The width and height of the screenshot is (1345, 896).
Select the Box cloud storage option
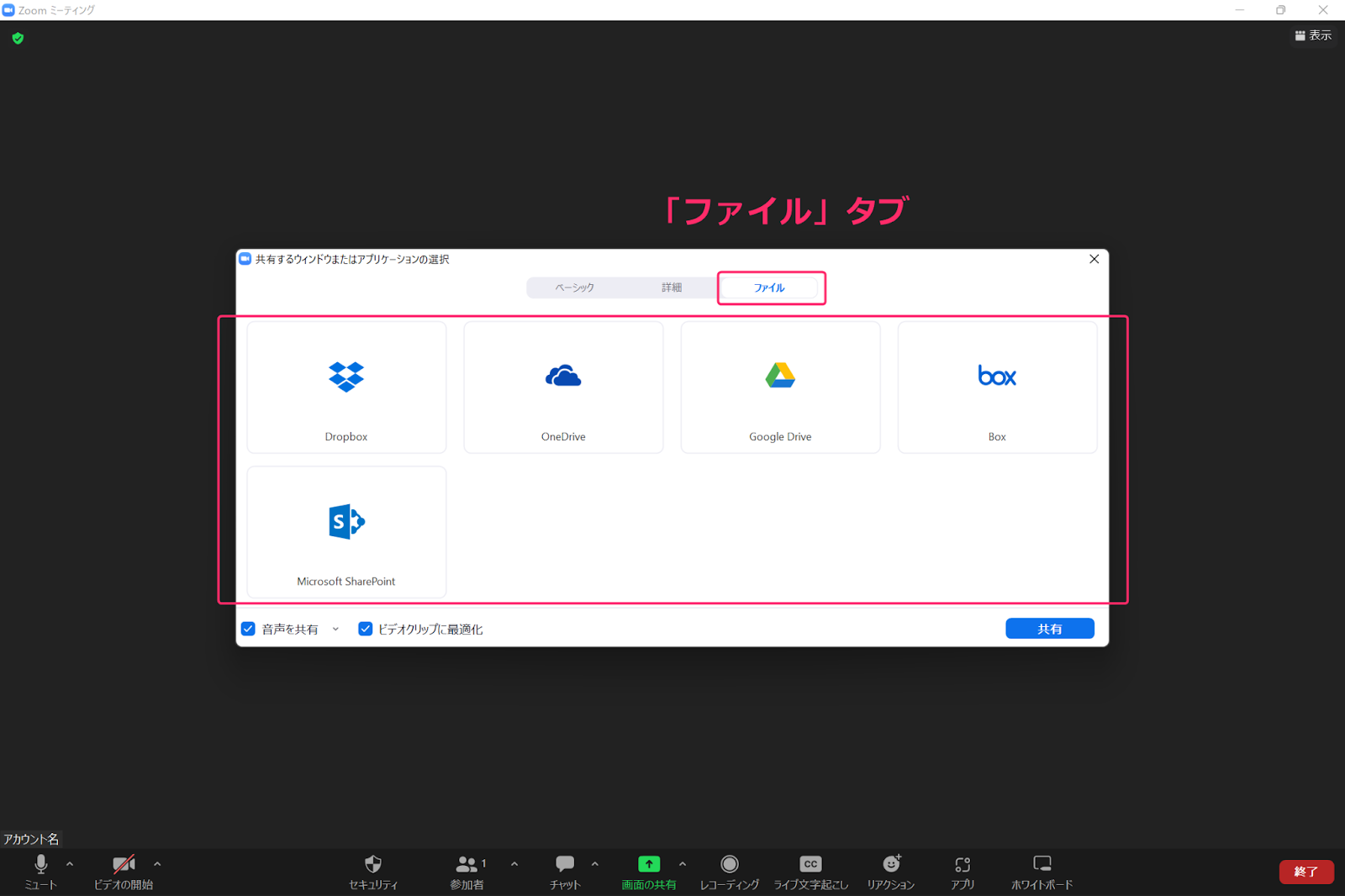pyautogui.click(x=997, y=387)
